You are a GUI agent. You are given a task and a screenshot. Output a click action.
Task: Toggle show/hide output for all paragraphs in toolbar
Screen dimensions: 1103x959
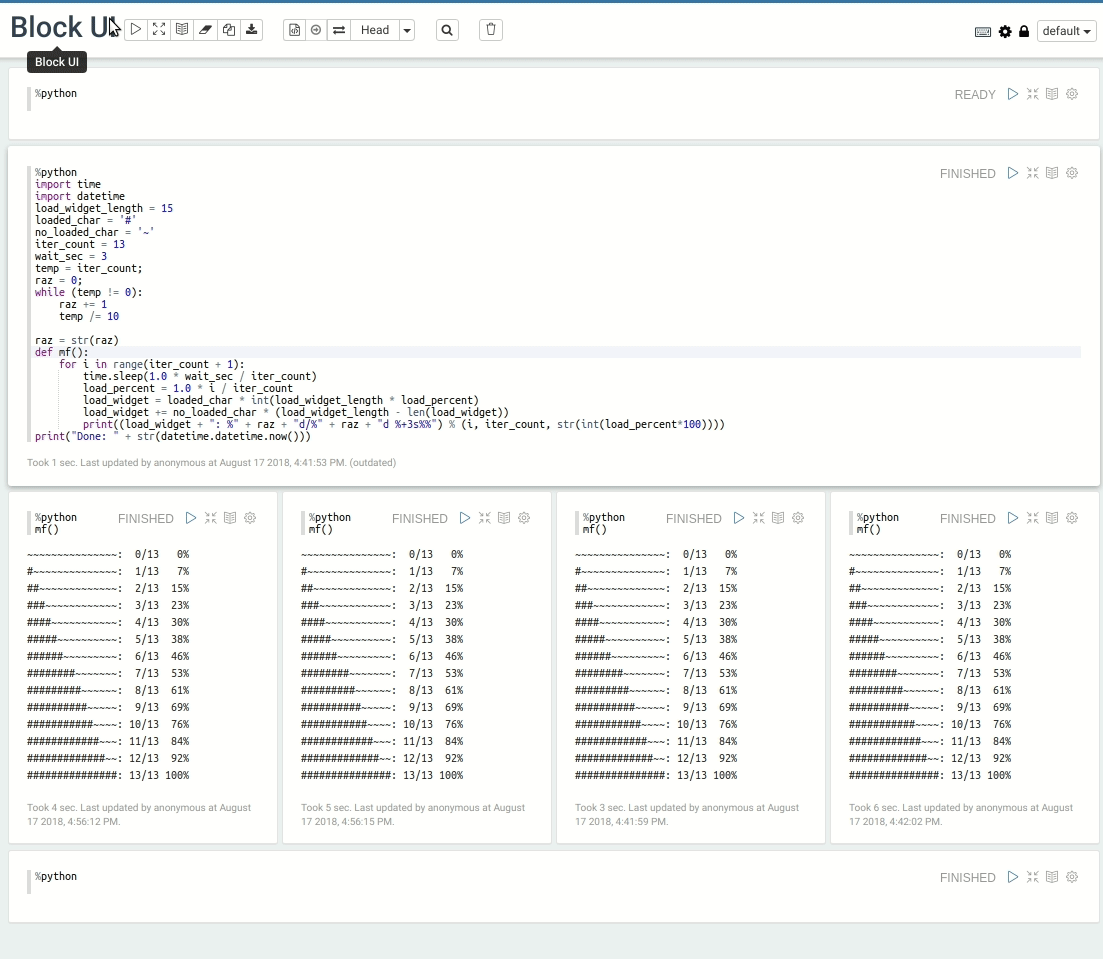[x=182, y=30]
